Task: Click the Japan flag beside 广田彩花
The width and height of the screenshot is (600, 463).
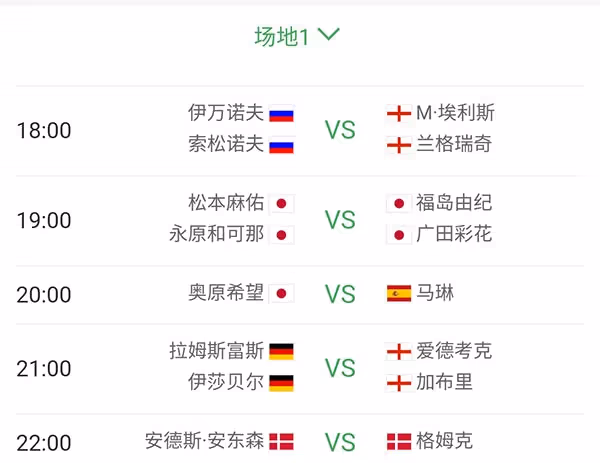Action: click(x=399, y=235)
